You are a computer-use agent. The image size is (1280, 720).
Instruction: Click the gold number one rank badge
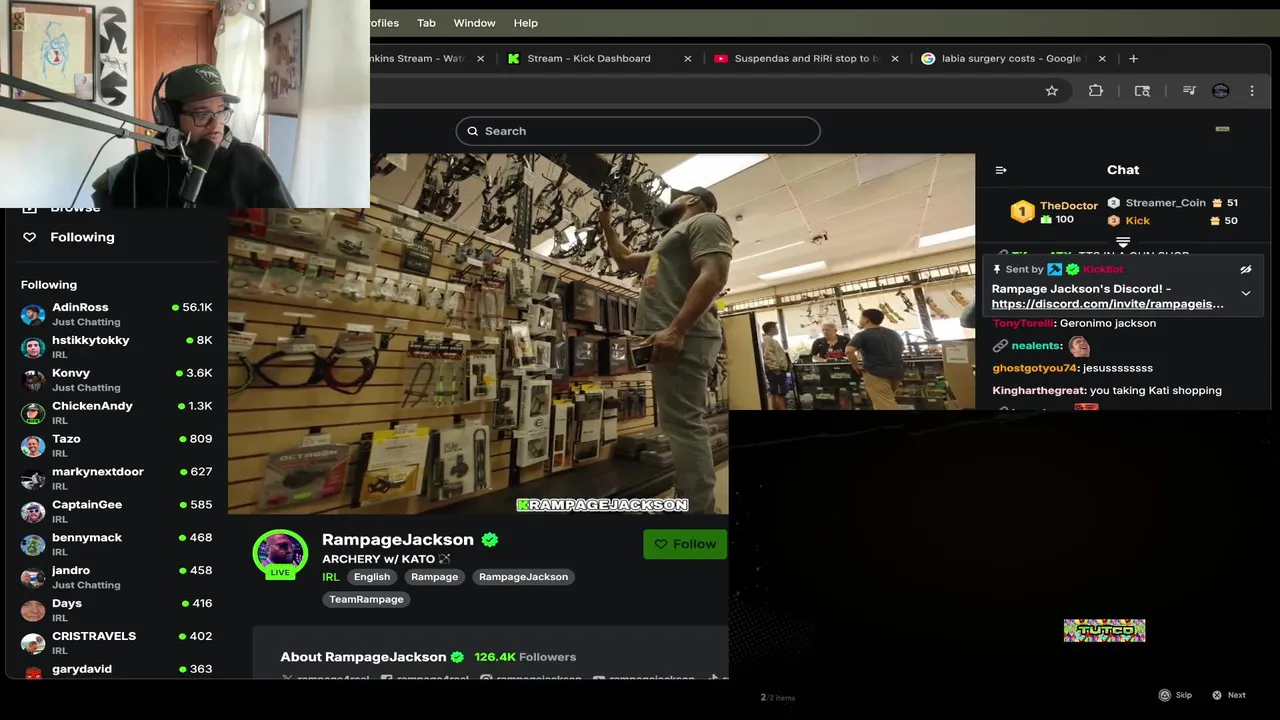pos(1022,212)
